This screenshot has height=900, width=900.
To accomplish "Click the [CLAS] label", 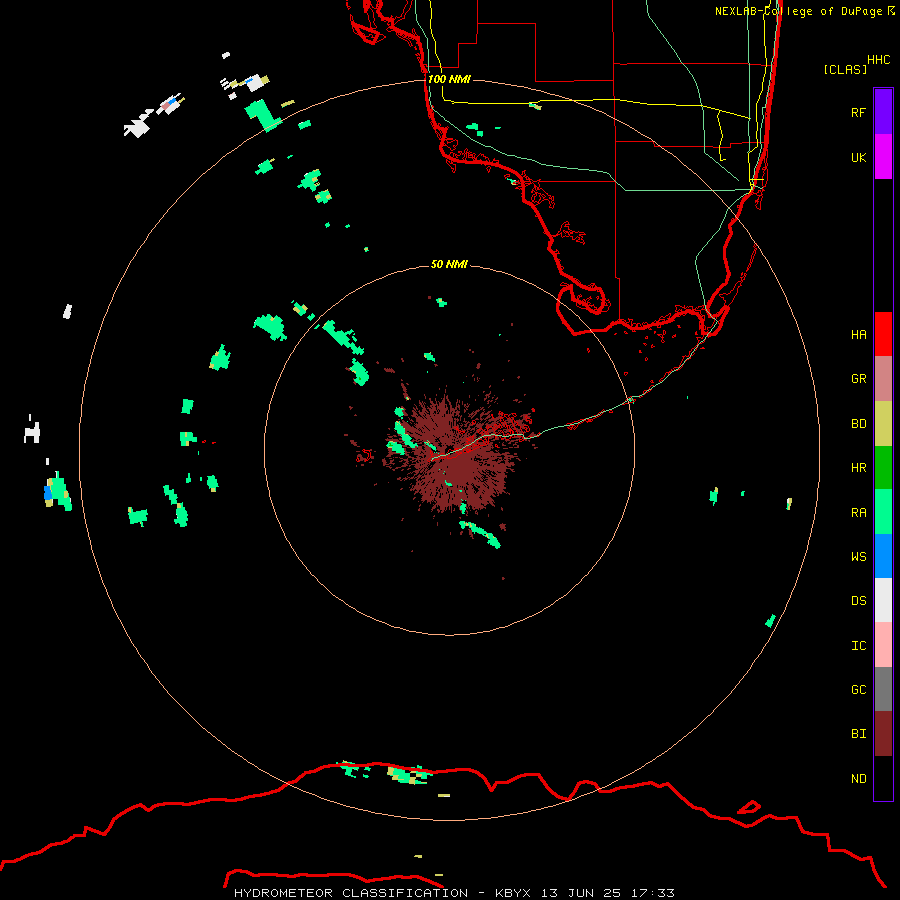I will click(845, 69).
